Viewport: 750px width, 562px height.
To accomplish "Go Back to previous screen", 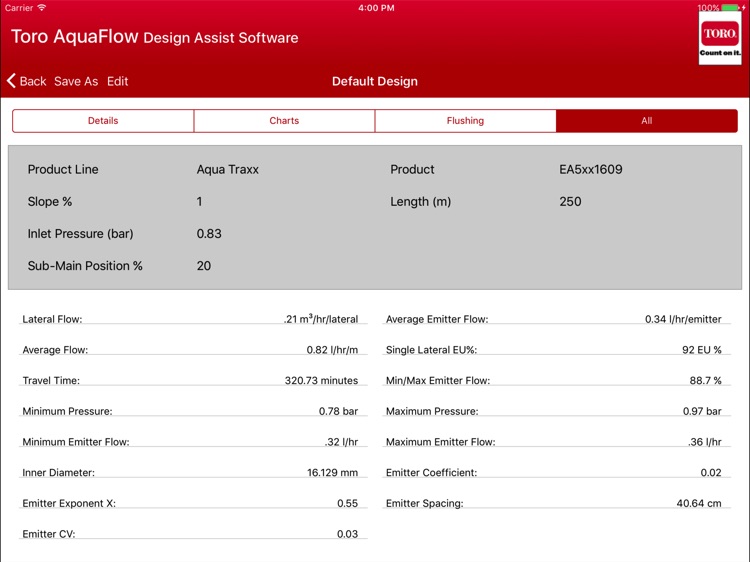I will tap(33, 81).
